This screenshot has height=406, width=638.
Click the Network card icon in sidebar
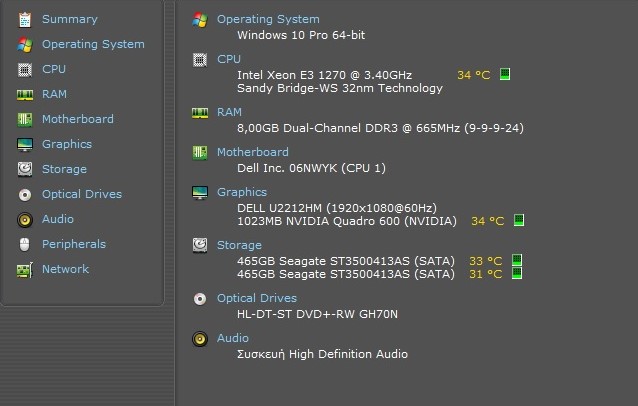click(x=24, y=270)
